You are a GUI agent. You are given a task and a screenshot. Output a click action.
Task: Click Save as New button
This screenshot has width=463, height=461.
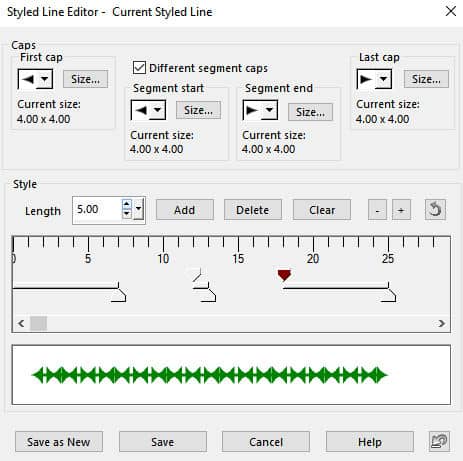pos(59,442)
